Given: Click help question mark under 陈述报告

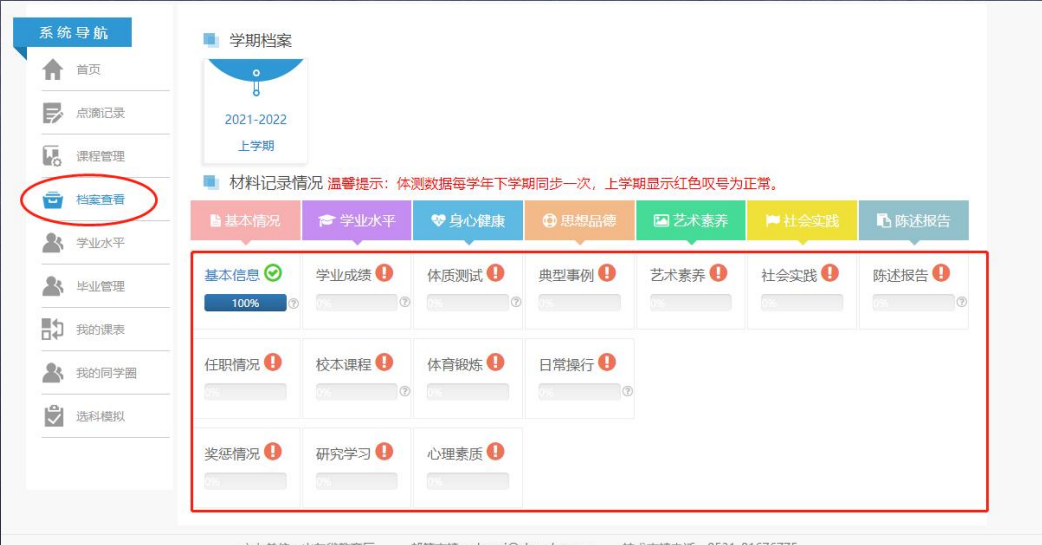Looking at the screenshot, I should (x=961, y=303).
